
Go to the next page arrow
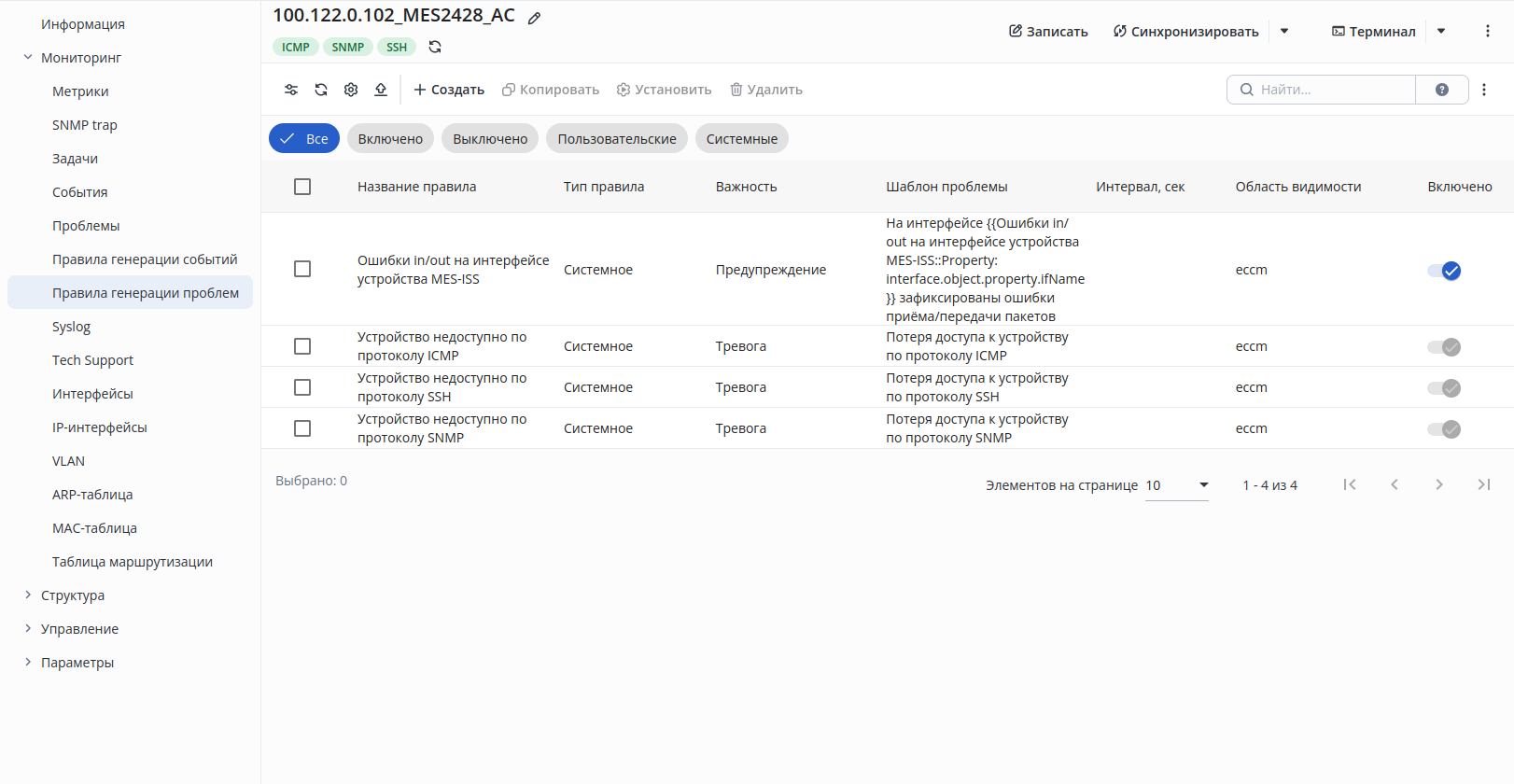tap(1439, 484)
